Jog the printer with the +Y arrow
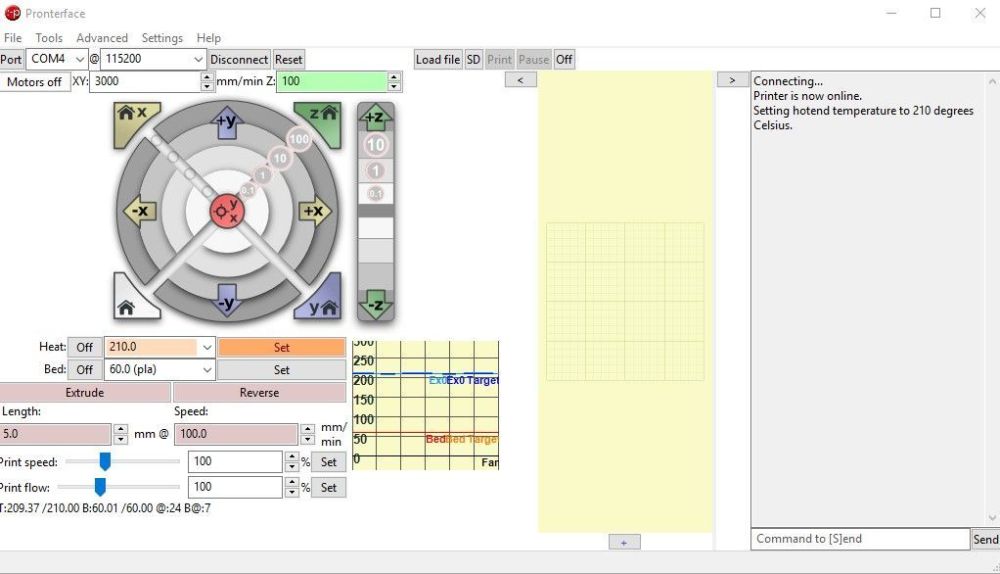The height and width of the screenshot is (574, 1000). point(227,125)
